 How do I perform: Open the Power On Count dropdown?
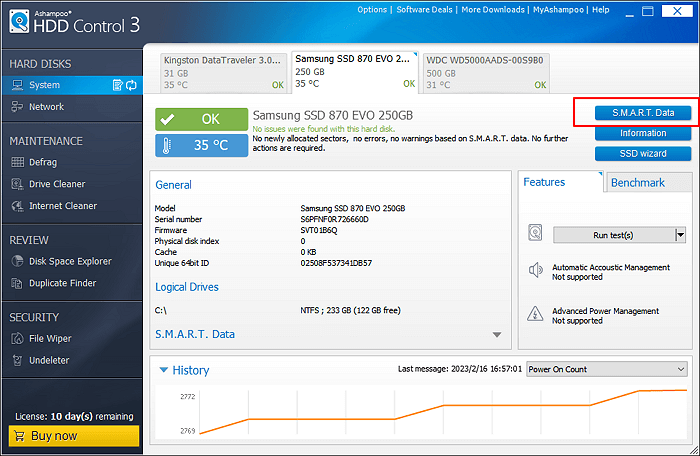click(607, 369)
